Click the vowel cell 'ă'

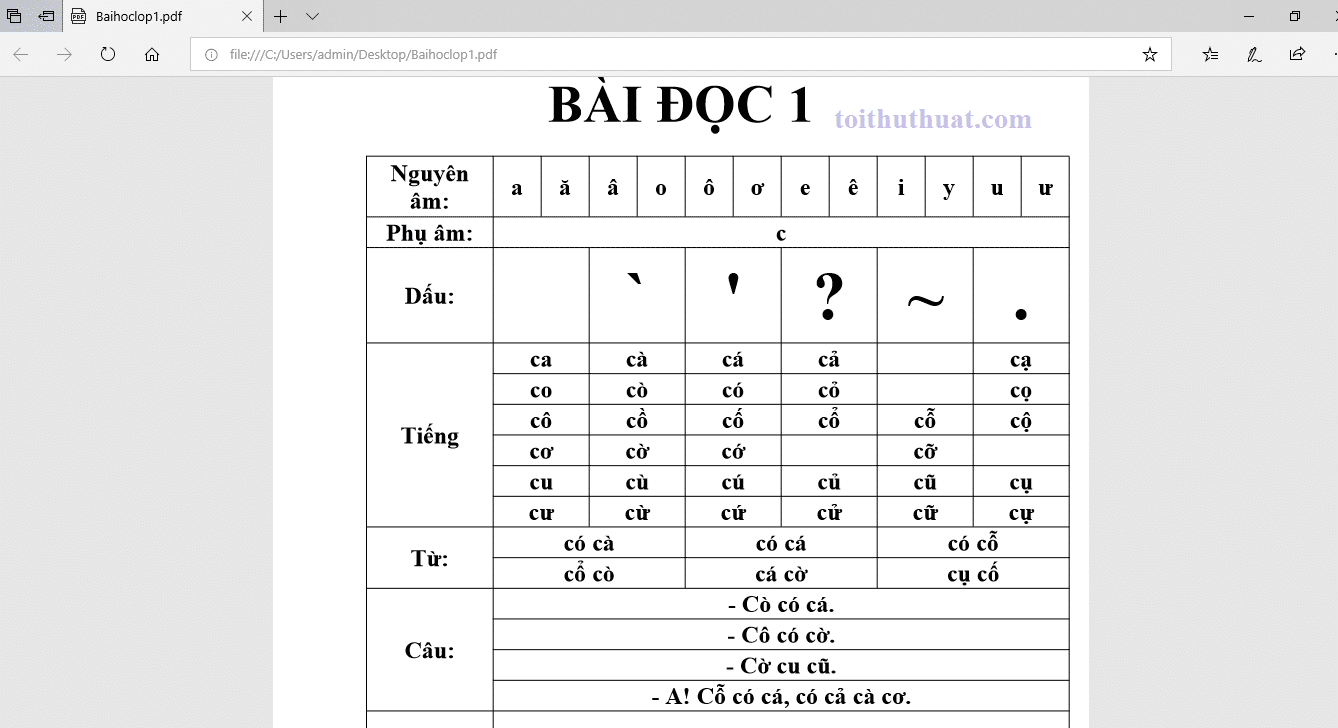click(565, 187)
